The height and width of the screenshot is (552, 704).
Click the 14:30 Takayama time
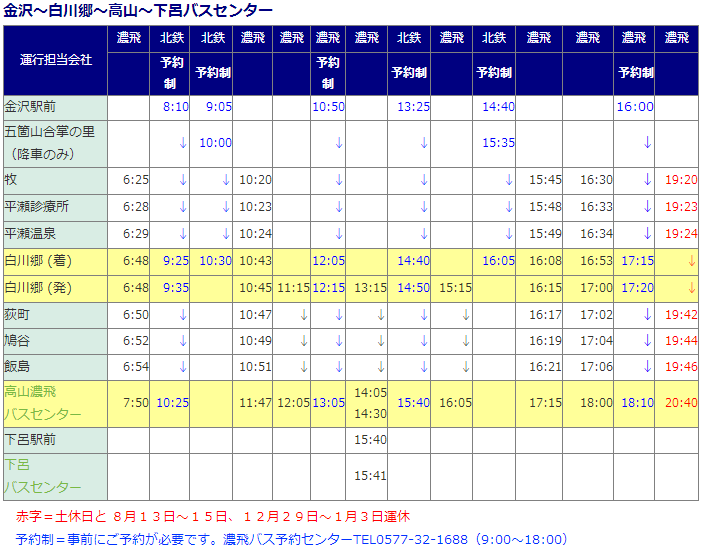coord(370,413)
